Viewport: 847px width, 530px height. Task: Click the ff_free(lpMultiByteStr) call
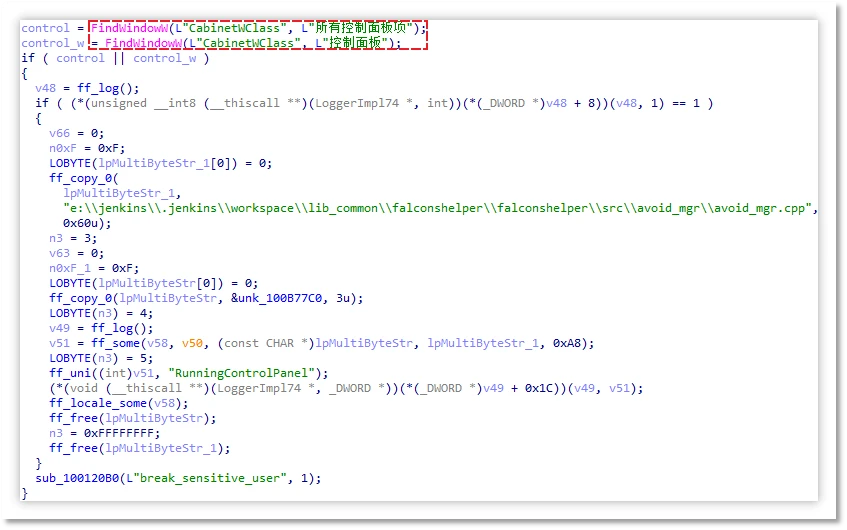click(x=132, y=418)
